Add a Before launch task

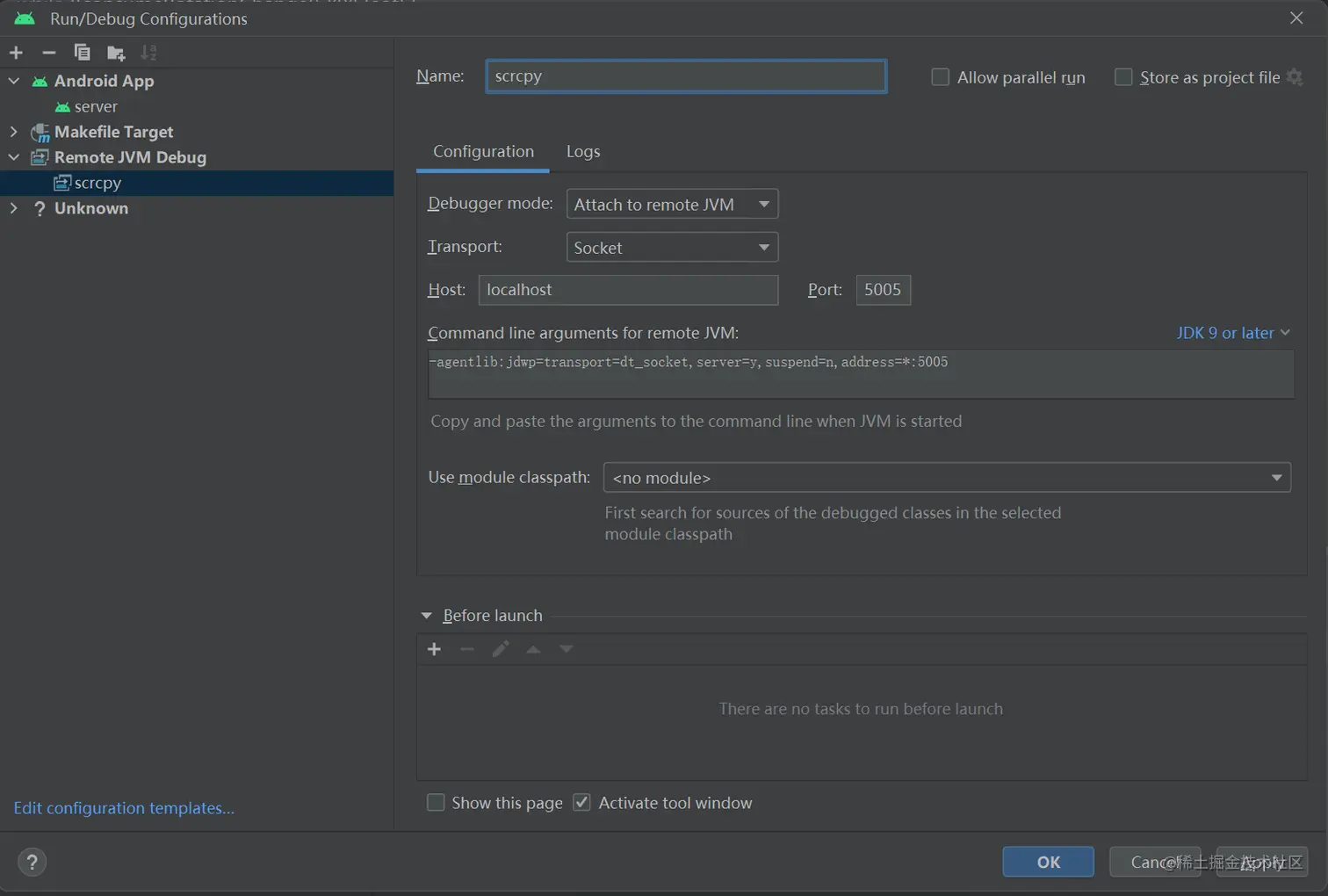434,649
